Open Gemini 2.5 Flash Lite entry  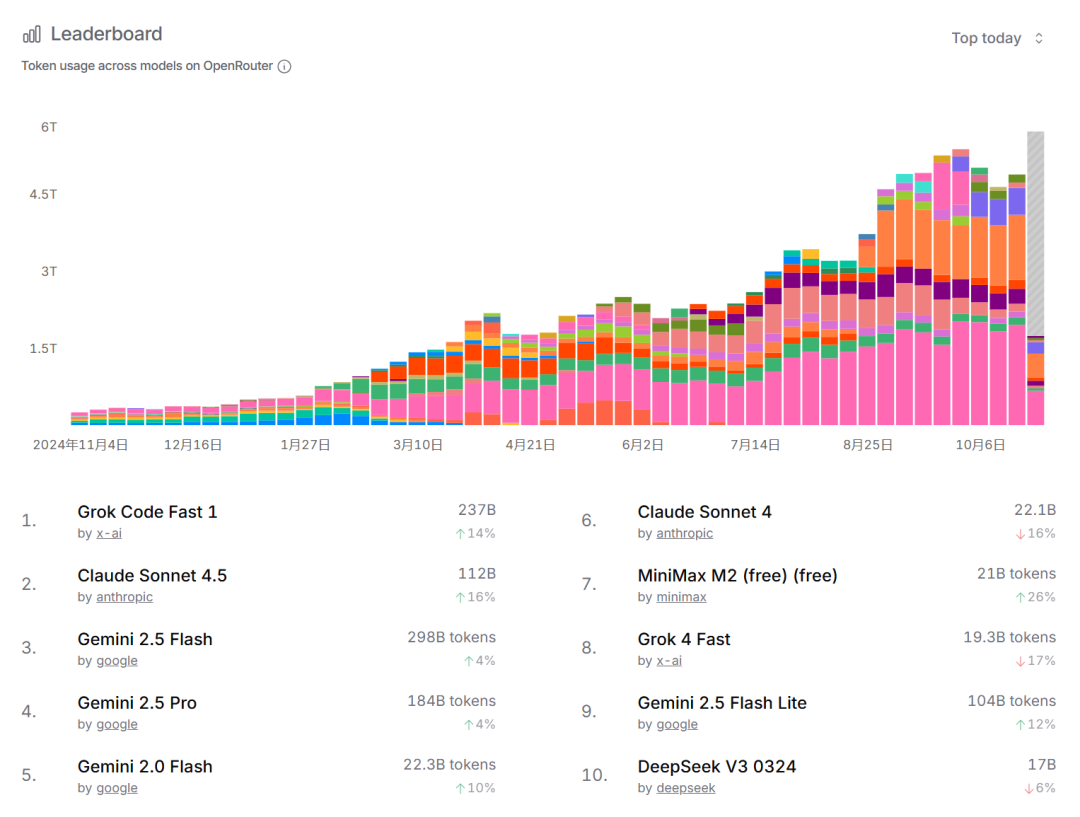tap(722, 703)
